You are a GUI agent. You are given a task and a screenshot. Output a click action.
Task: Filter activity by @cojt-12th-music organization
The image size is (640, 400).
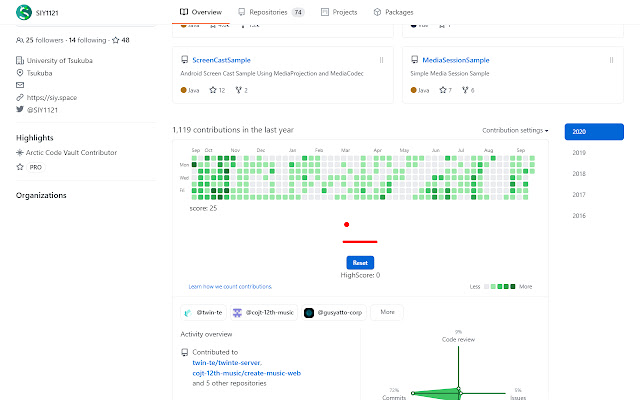264,313
